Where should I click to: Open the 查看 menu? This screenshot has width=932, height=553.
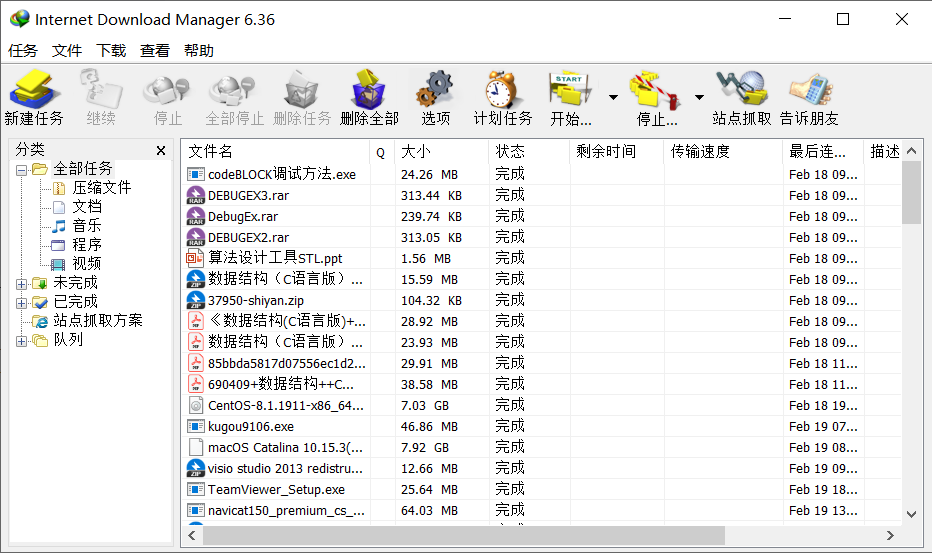pyautogui.click(x=155, y=51)
